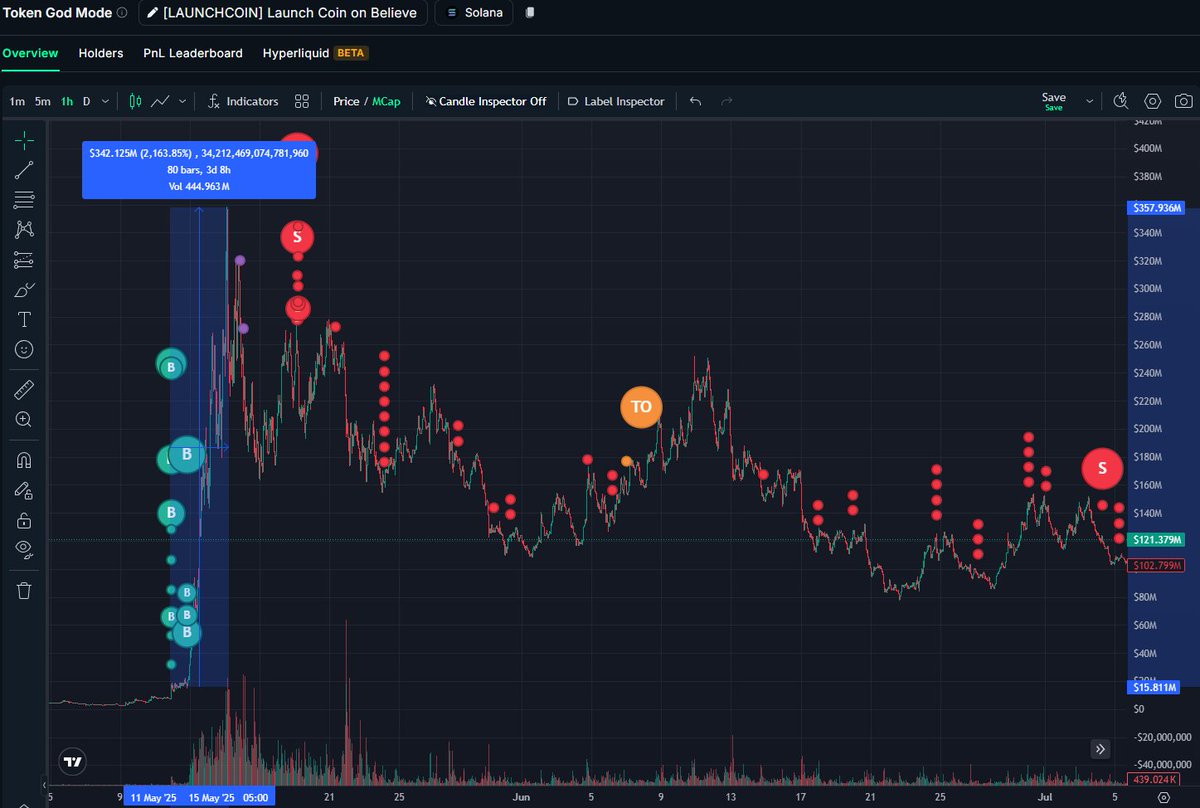Take a chart snapshot with camera icon
Viewport: 1200px width, 808px height.
[x=1183, y=101]
